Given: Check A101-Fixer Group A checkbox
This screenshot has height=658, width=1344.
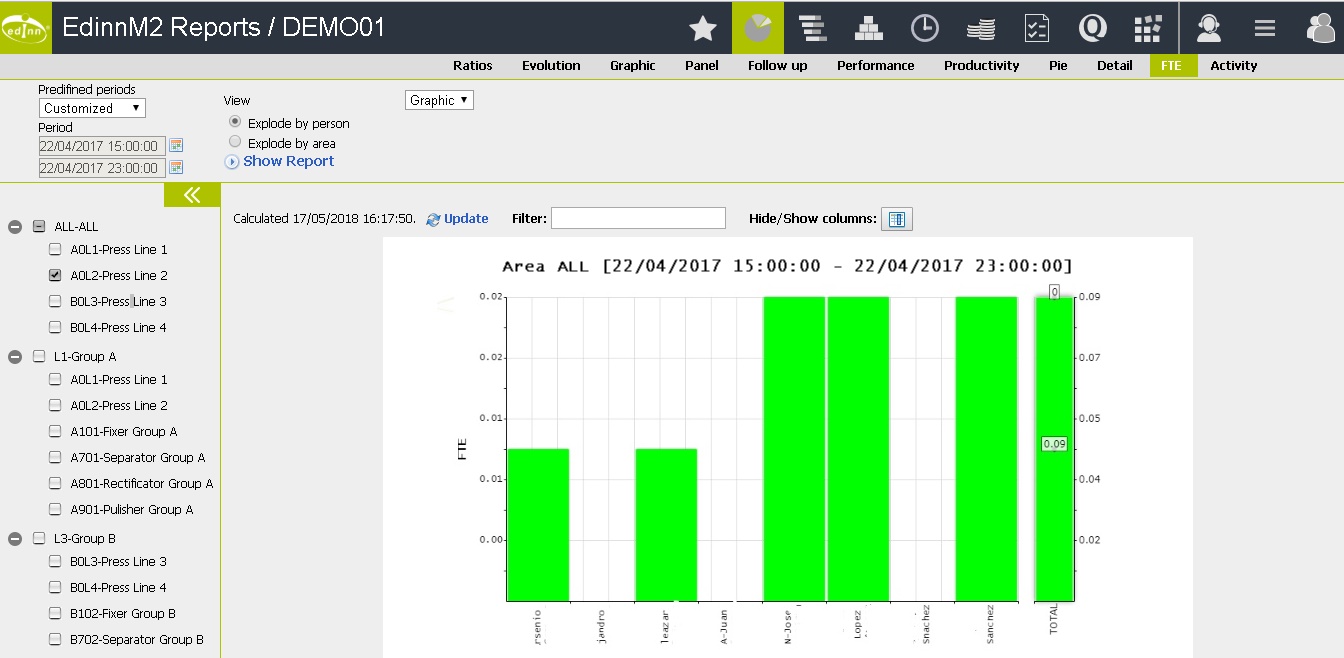Looking at the screenshot, I should pyautogui.click(x=55, y=431).
